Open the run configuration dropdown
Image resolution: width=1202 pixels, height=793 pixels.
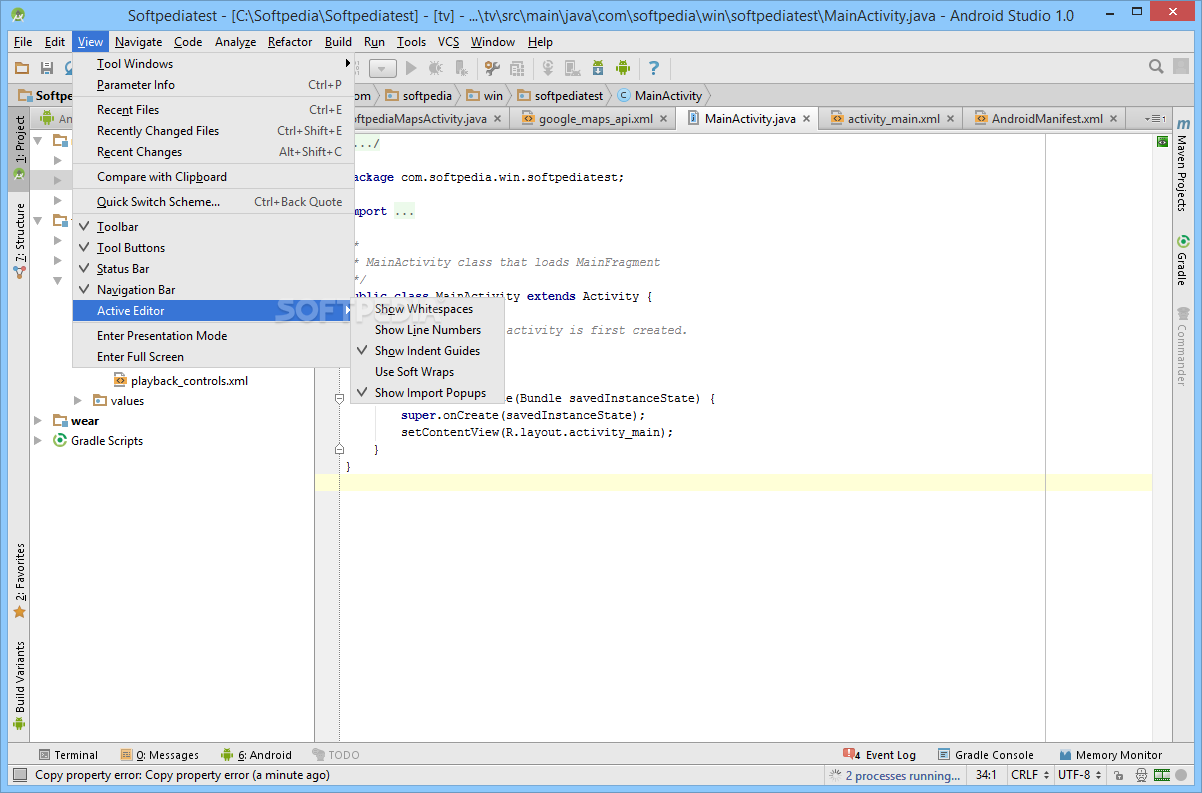pos(383,68)
